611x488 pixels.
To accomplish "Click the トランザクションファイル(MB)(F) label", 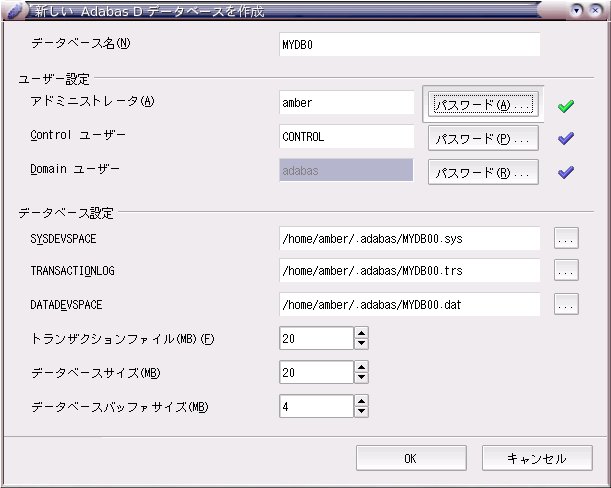I will pos(122,339).
